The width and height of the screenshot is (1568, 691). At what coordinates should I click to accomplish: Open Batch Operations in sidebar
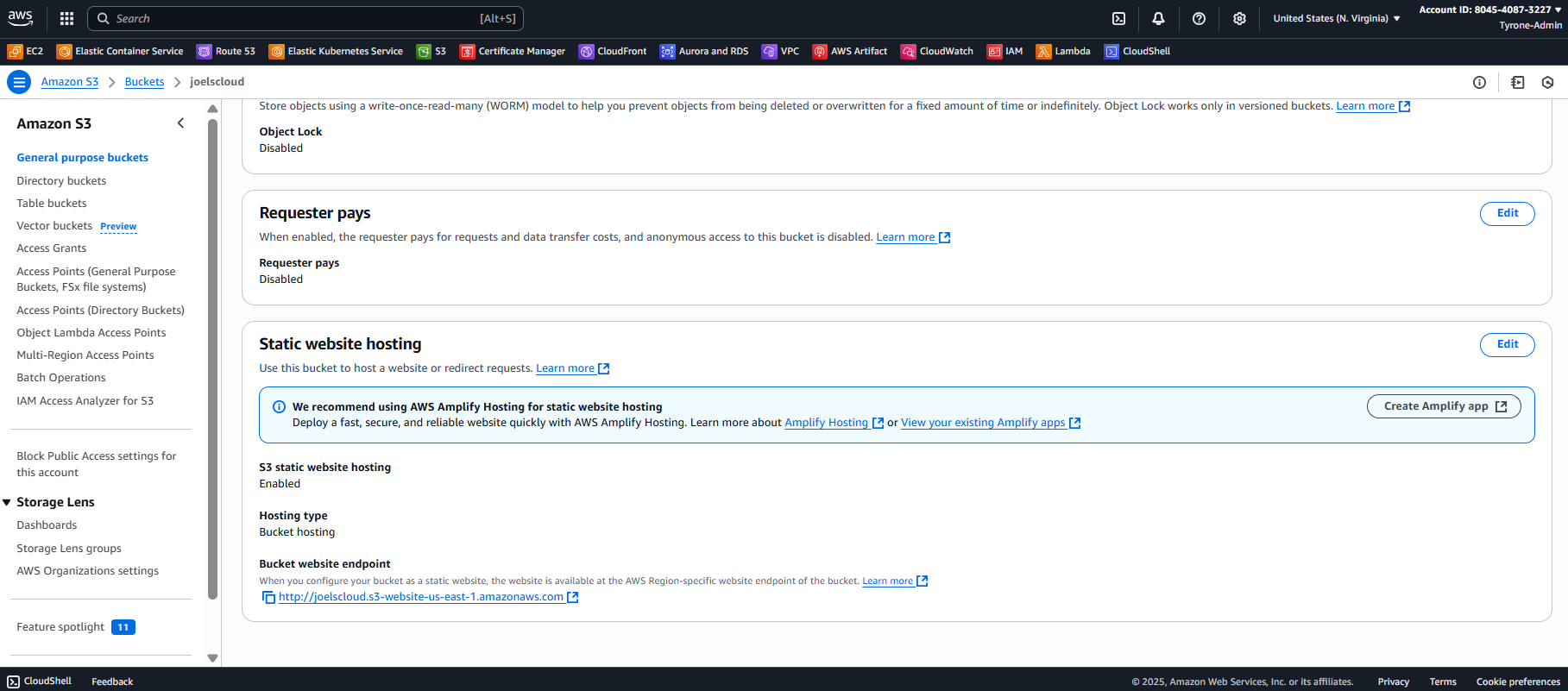coord(61,378)
